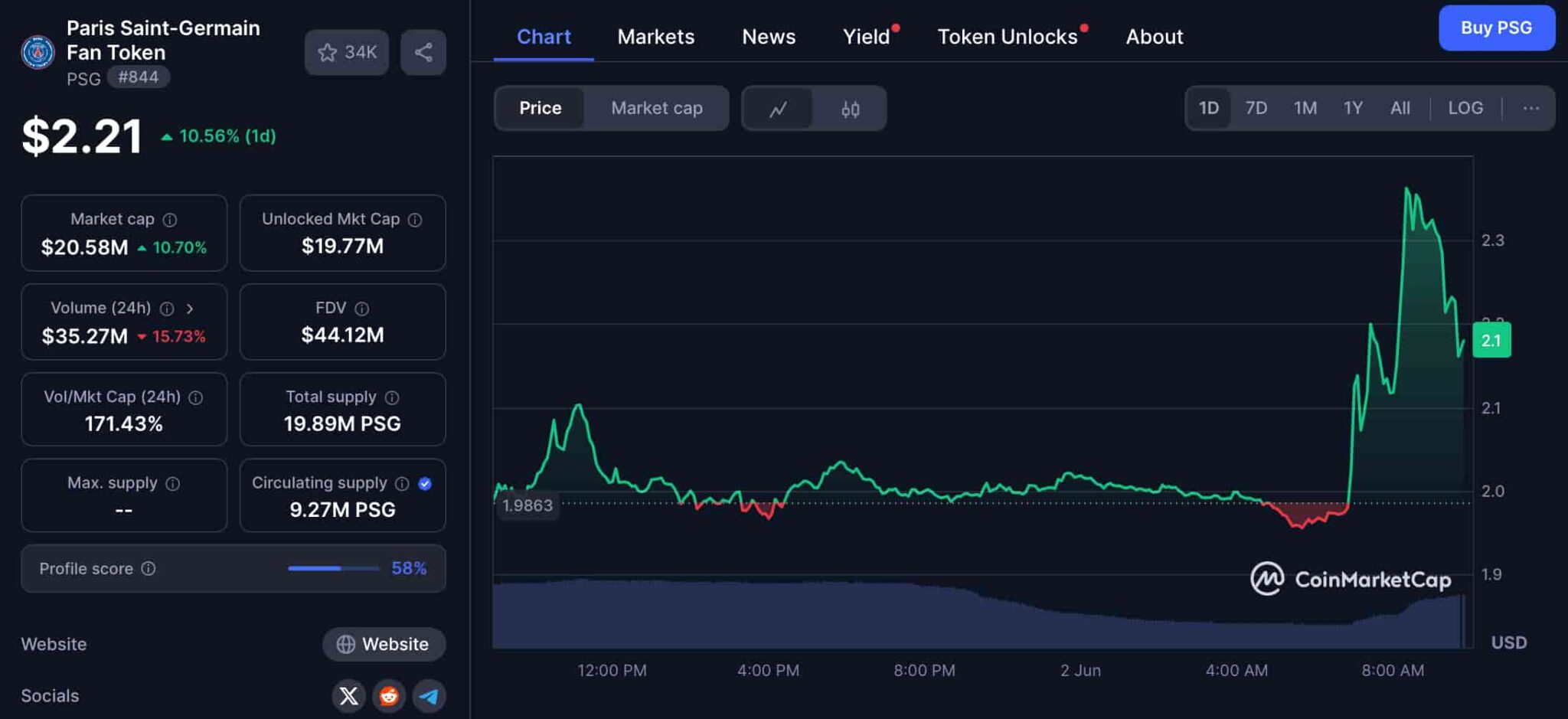Open Max. supply info icon
This screenshot has height=719, width=1568.
pos(173,484)
